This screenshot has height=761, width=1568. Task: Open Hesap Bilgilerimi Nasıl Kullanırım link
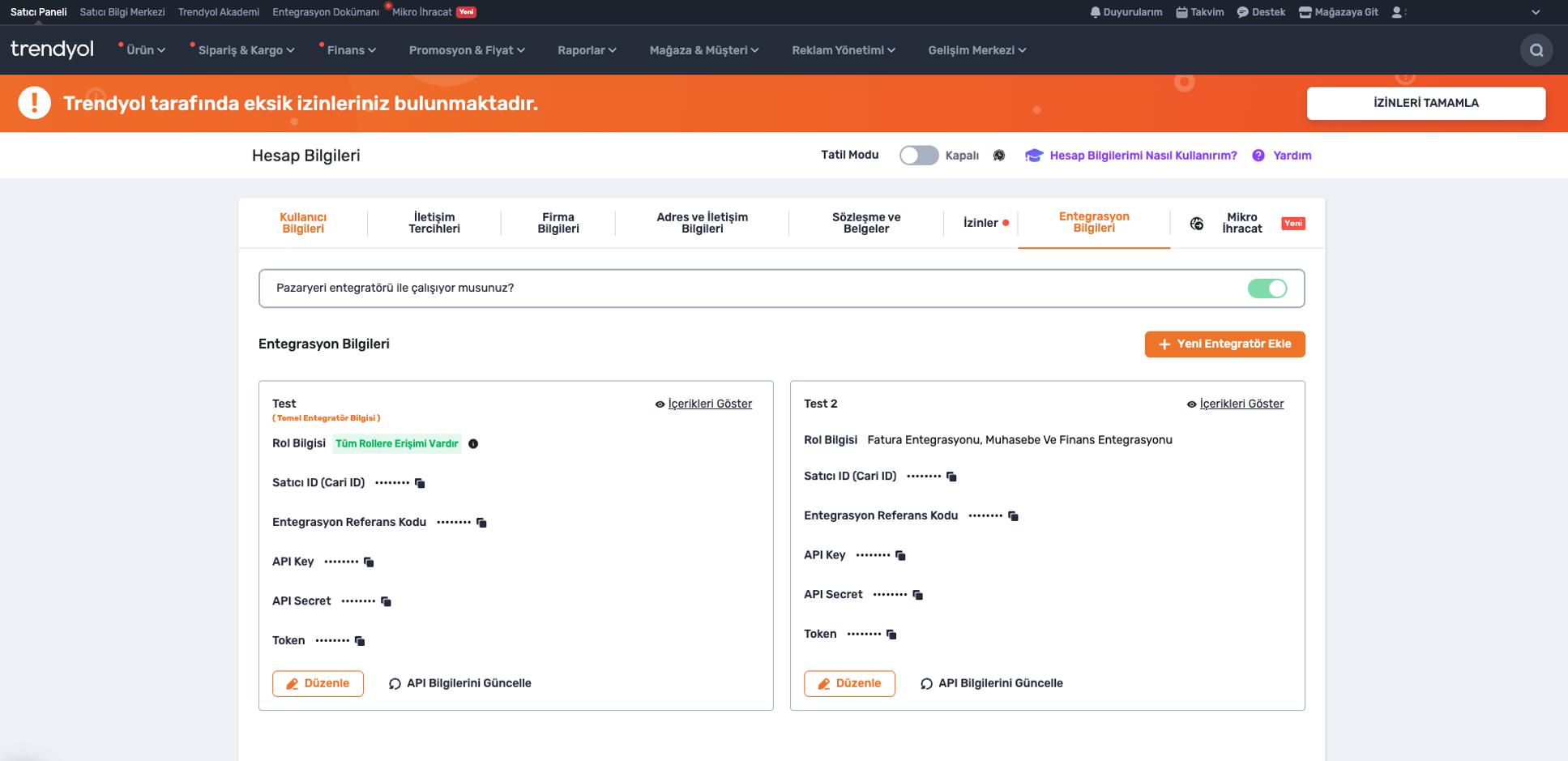1131,156
